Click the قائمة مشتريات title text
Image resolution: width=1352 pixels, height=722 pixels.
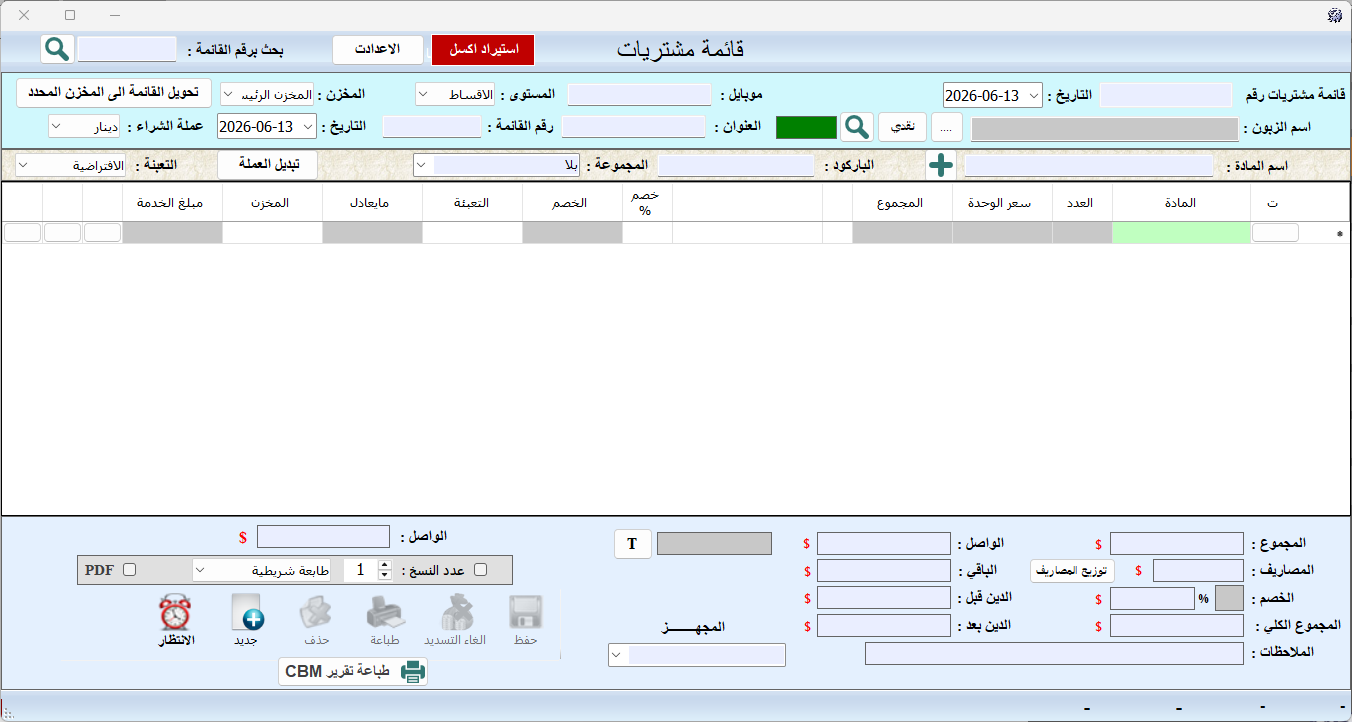tap(681, 49)
